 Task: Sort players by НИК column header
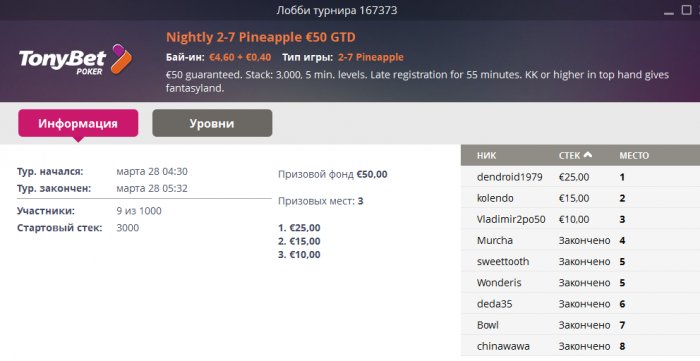pos(487,156)
